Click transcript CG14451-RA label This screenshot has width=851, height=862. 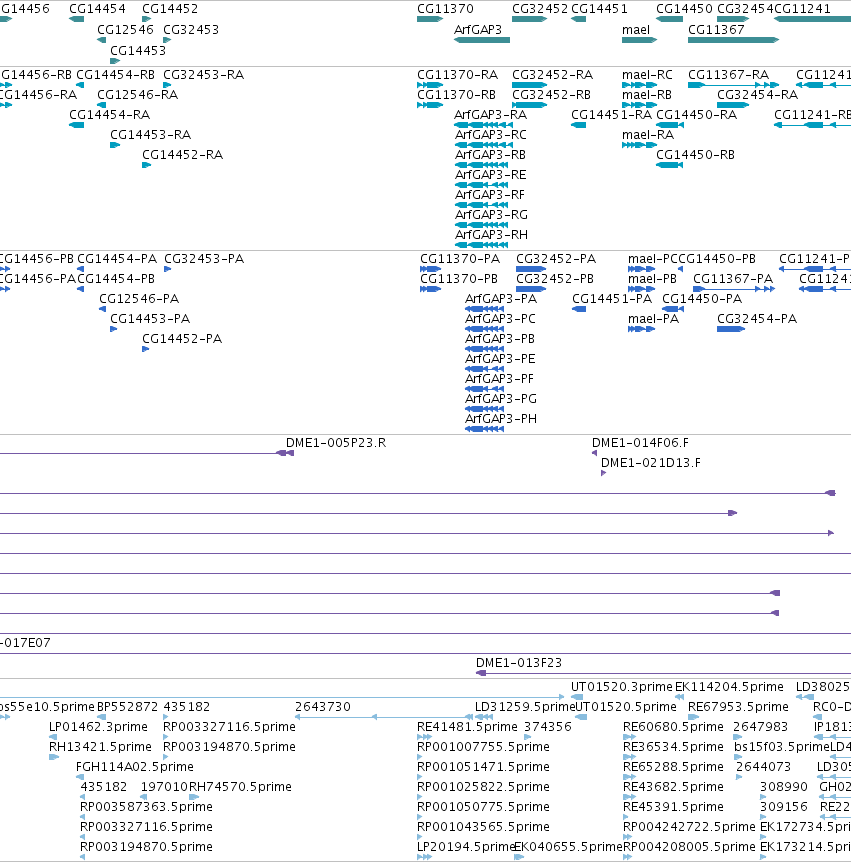611,115
